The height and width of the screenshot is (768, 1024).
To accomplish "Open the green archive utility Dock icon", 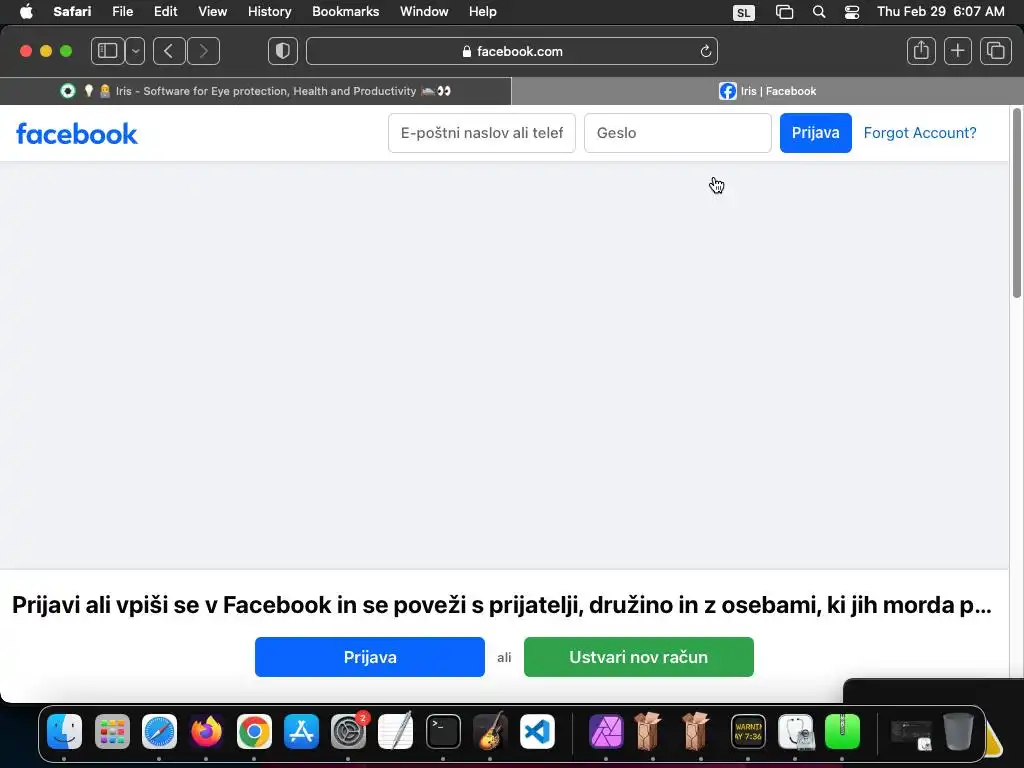I will tap(842, 731).
